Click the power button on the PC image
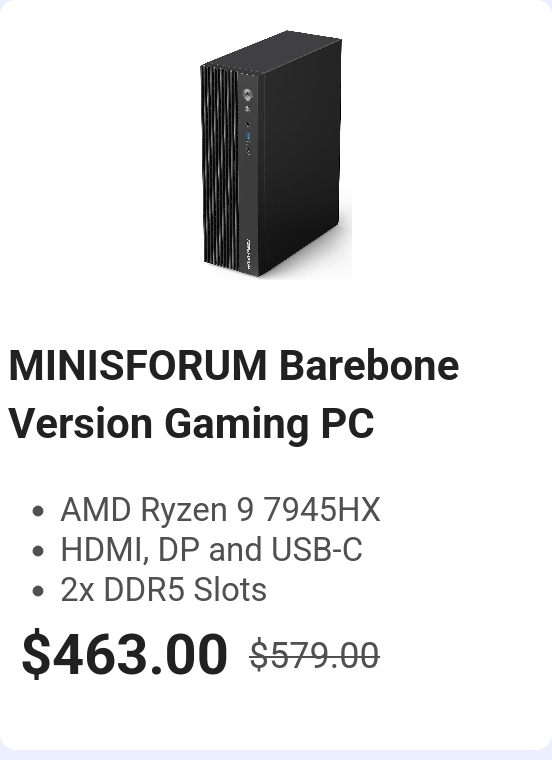This screenshot has width=552, height=760. pyautogui.click(x=248, y=94)
